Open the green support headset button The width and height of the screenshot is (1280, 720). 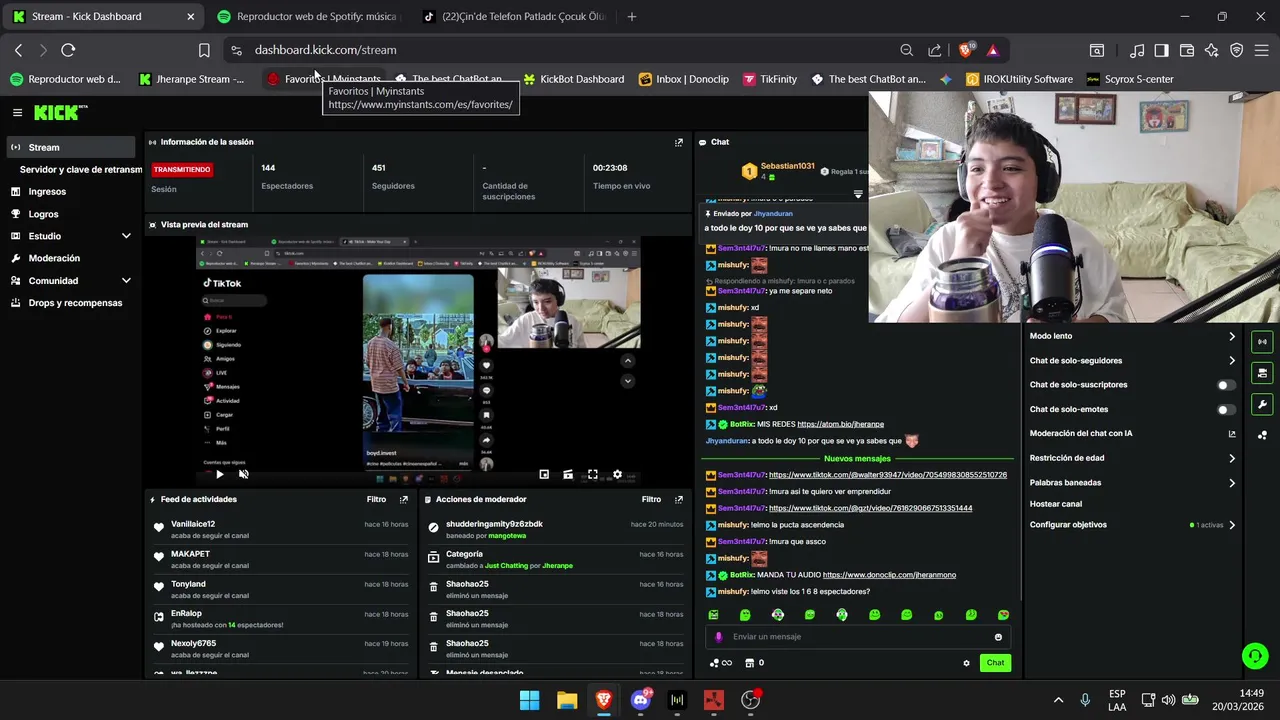click(1254, 656)
